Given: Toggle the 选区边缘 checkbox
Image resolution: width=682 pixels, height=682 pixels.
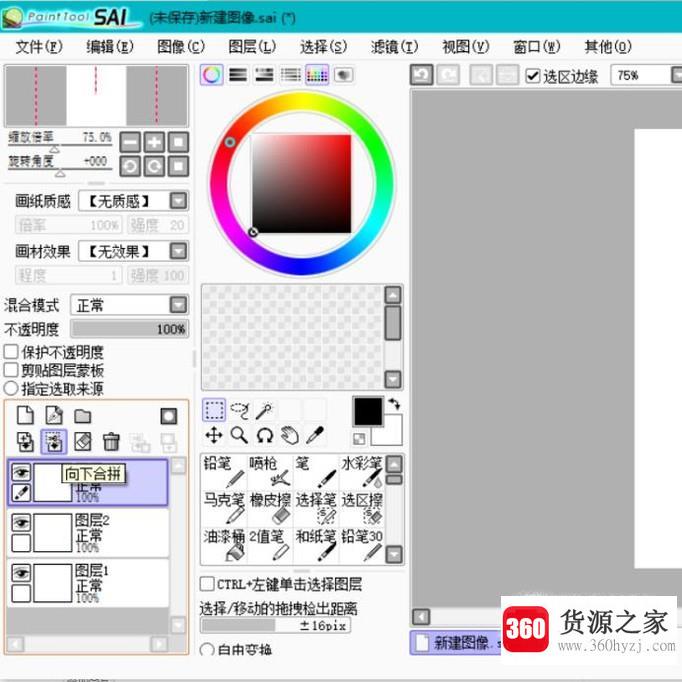Looking at the screenshot, I should click(533, 76).
